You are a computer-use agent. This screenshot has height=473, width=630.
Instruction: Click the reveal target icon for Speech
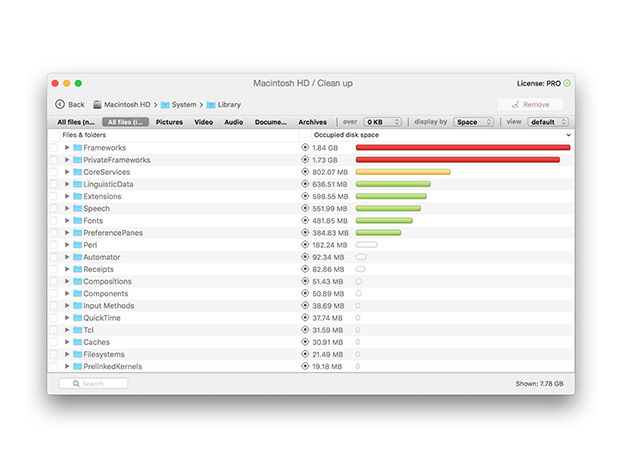pyautogui.click(x=305, y=208)
